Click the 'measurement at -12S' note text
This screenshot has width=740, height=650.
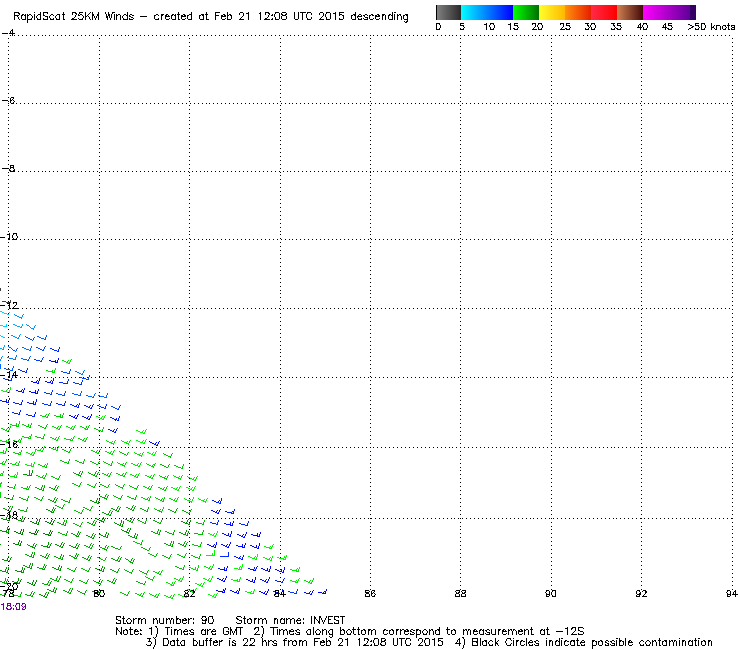tap(523, 631)
